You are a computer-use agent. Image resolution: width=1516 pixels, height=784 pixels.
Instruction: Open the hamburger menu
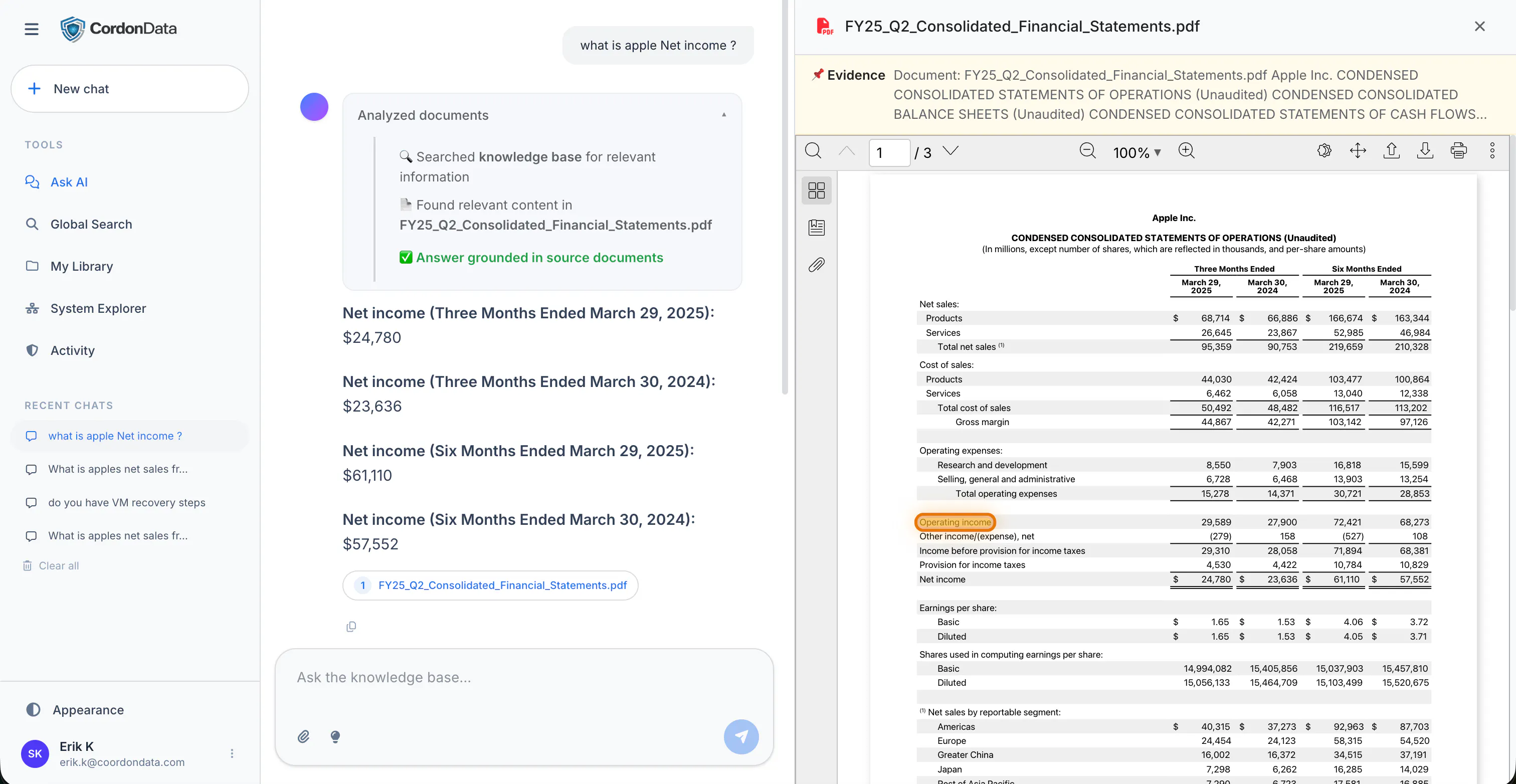click(31, 29)
